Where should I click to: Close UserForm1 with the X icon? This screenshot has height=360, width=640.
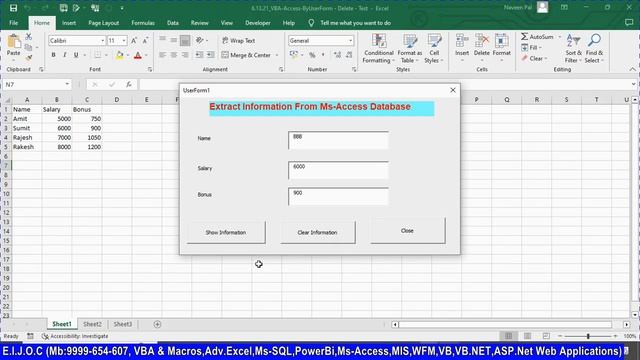[x=453, y=90]
